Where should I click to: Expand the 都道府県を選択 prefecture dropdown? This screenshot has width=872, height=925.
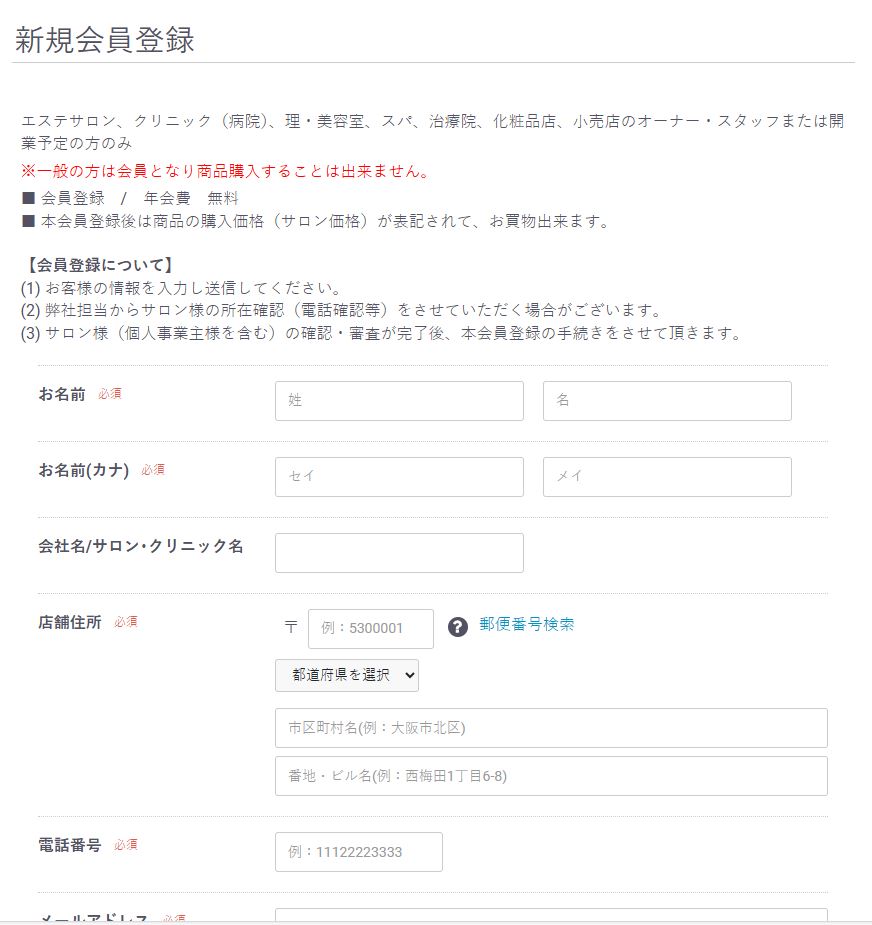coord(347,676)
